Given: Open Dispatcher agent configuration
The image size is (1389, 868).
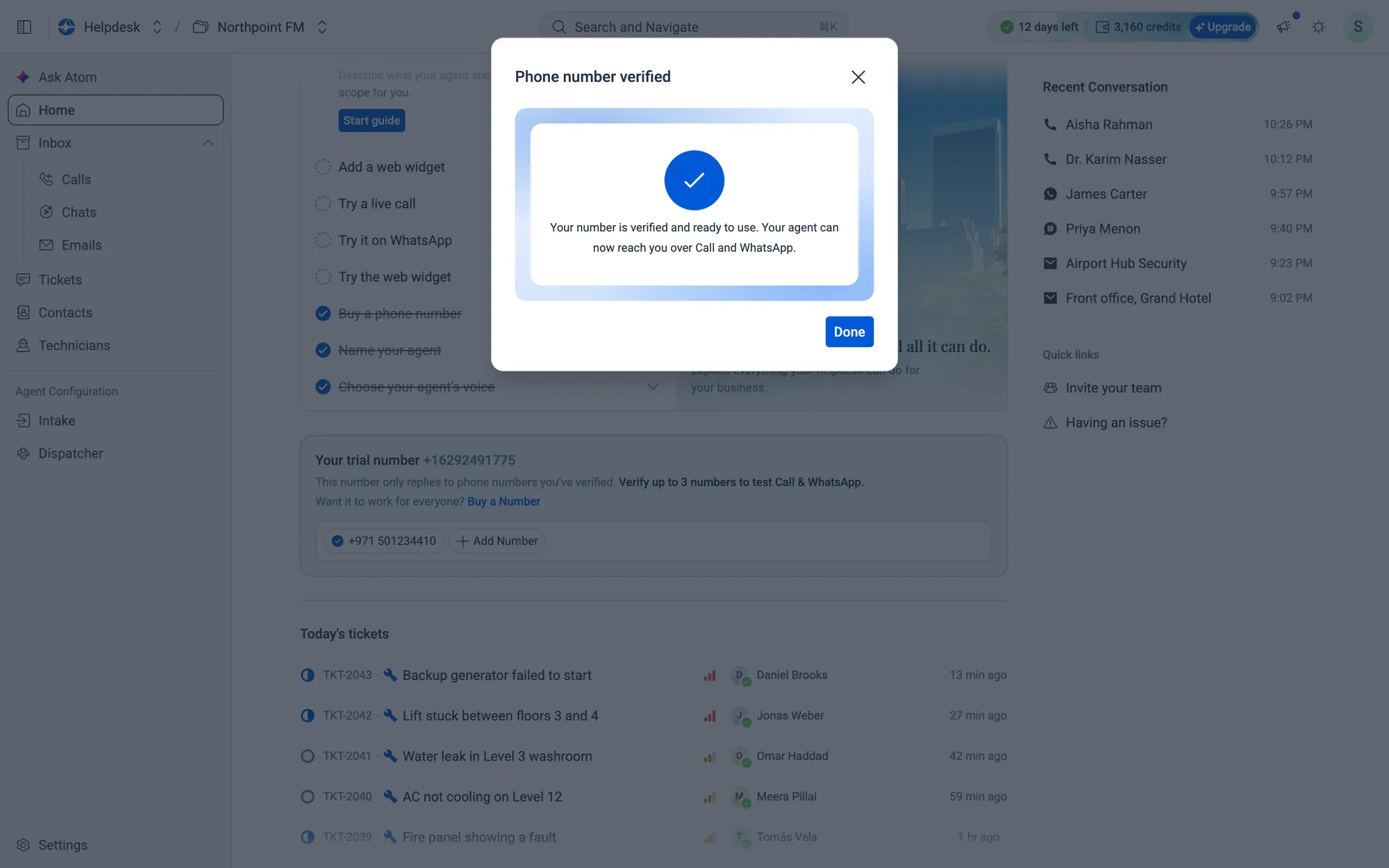Looking at the screenshot, I should point(70,453).
